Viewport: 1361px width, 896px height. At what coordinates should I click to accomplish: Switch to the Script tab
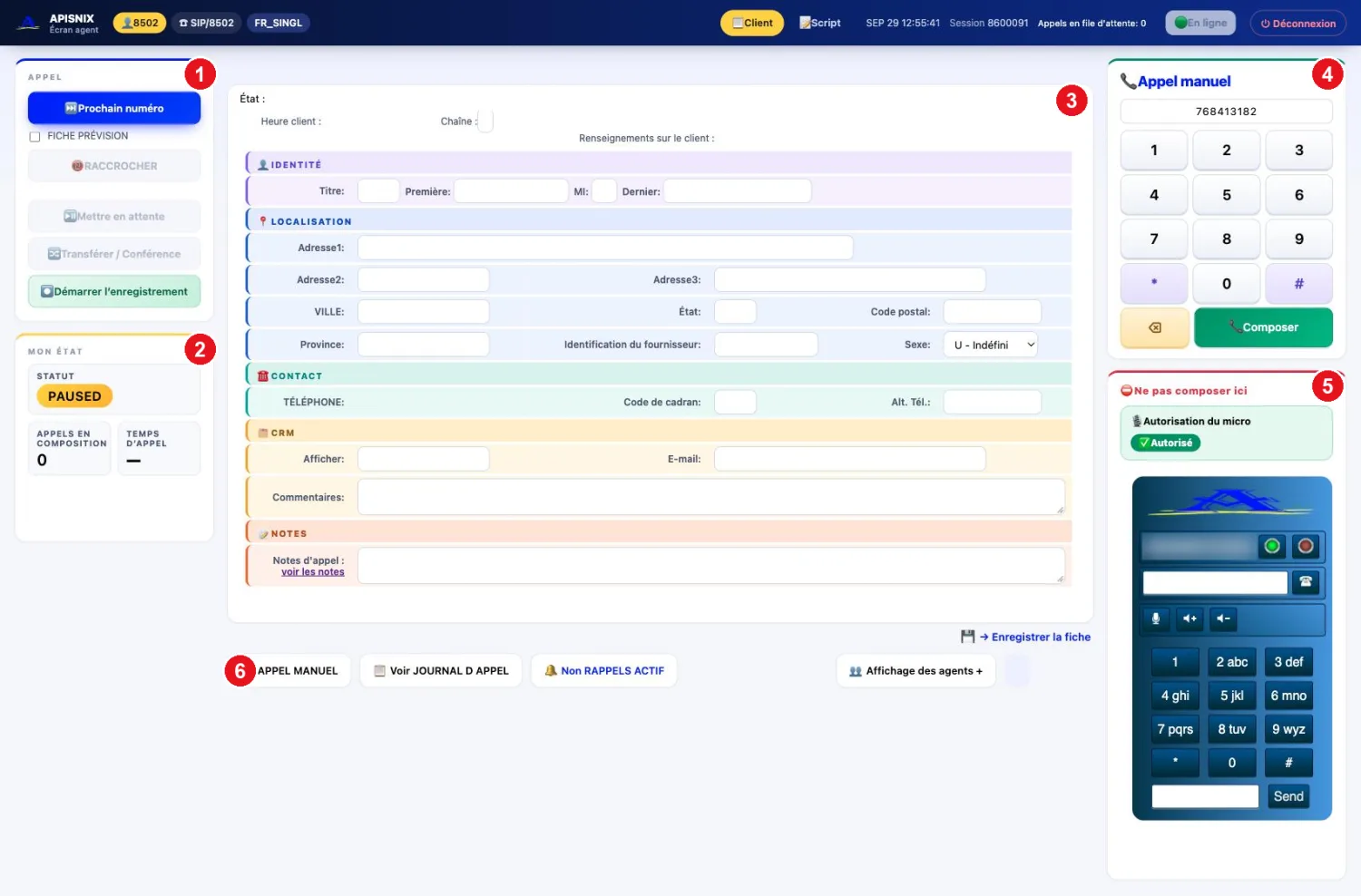[x=820, y=23]
